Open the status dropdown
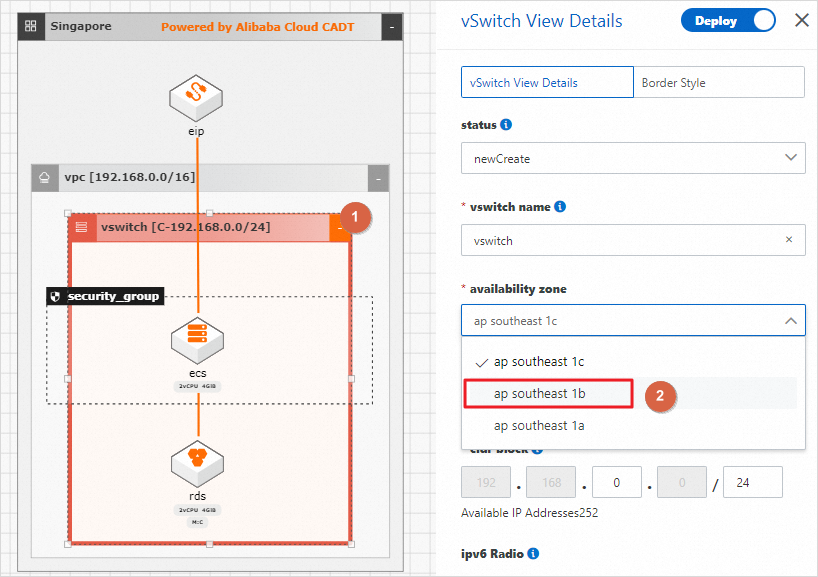Viewport: 818px width, 577px height. [633, 158]
